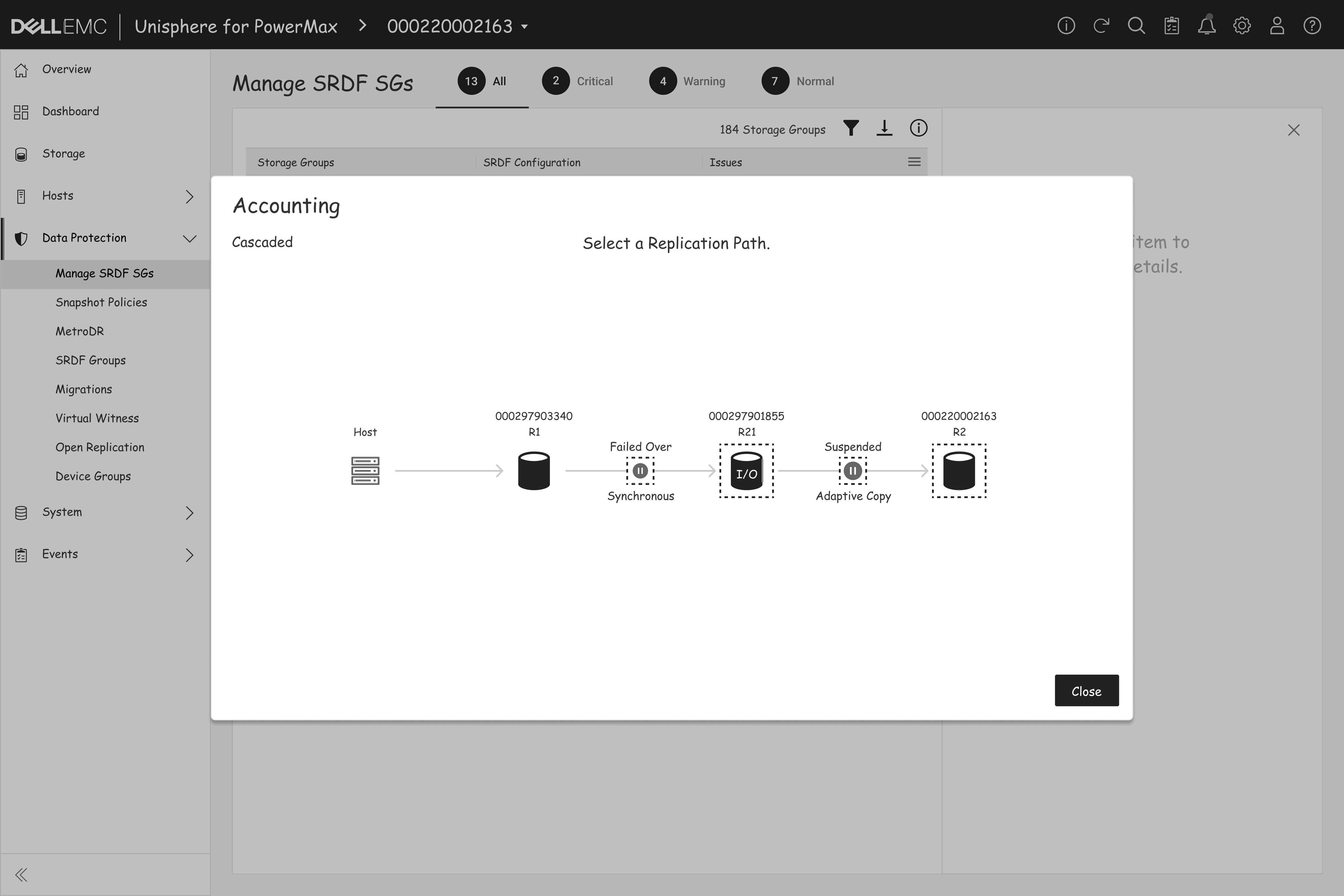1344x896 pixels.
Task: Open Snapshot Policies link in sidebar
Action: (101, 302)
